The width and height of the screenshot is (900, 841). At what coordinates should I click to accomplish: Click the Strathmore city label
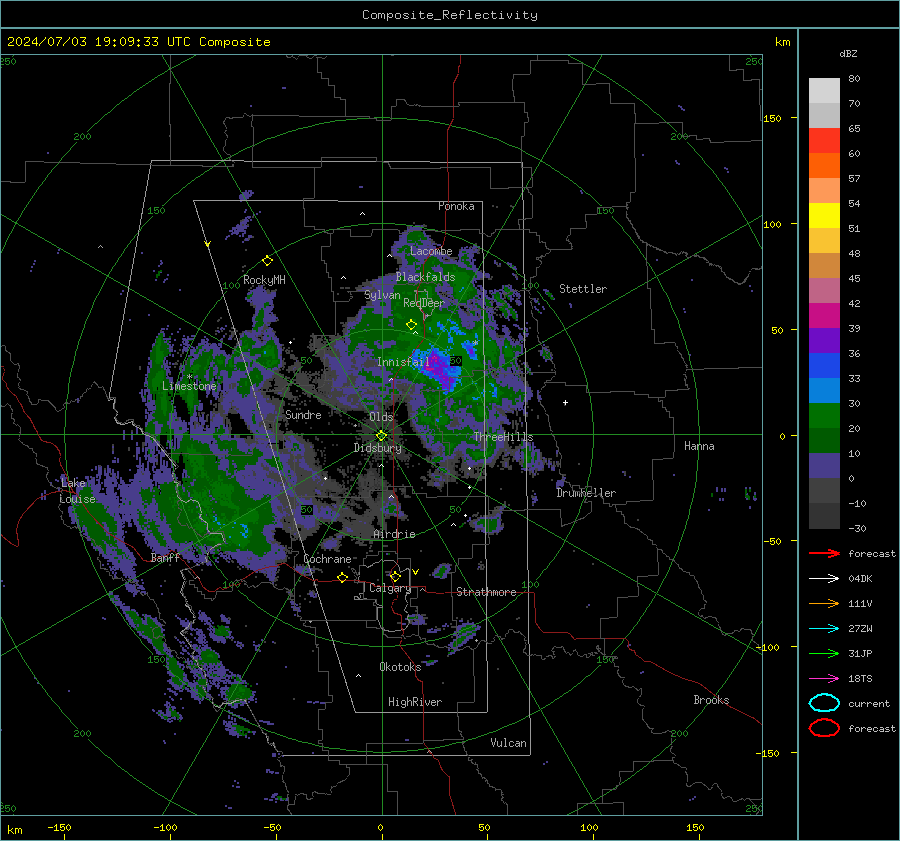tap(486, 592)
